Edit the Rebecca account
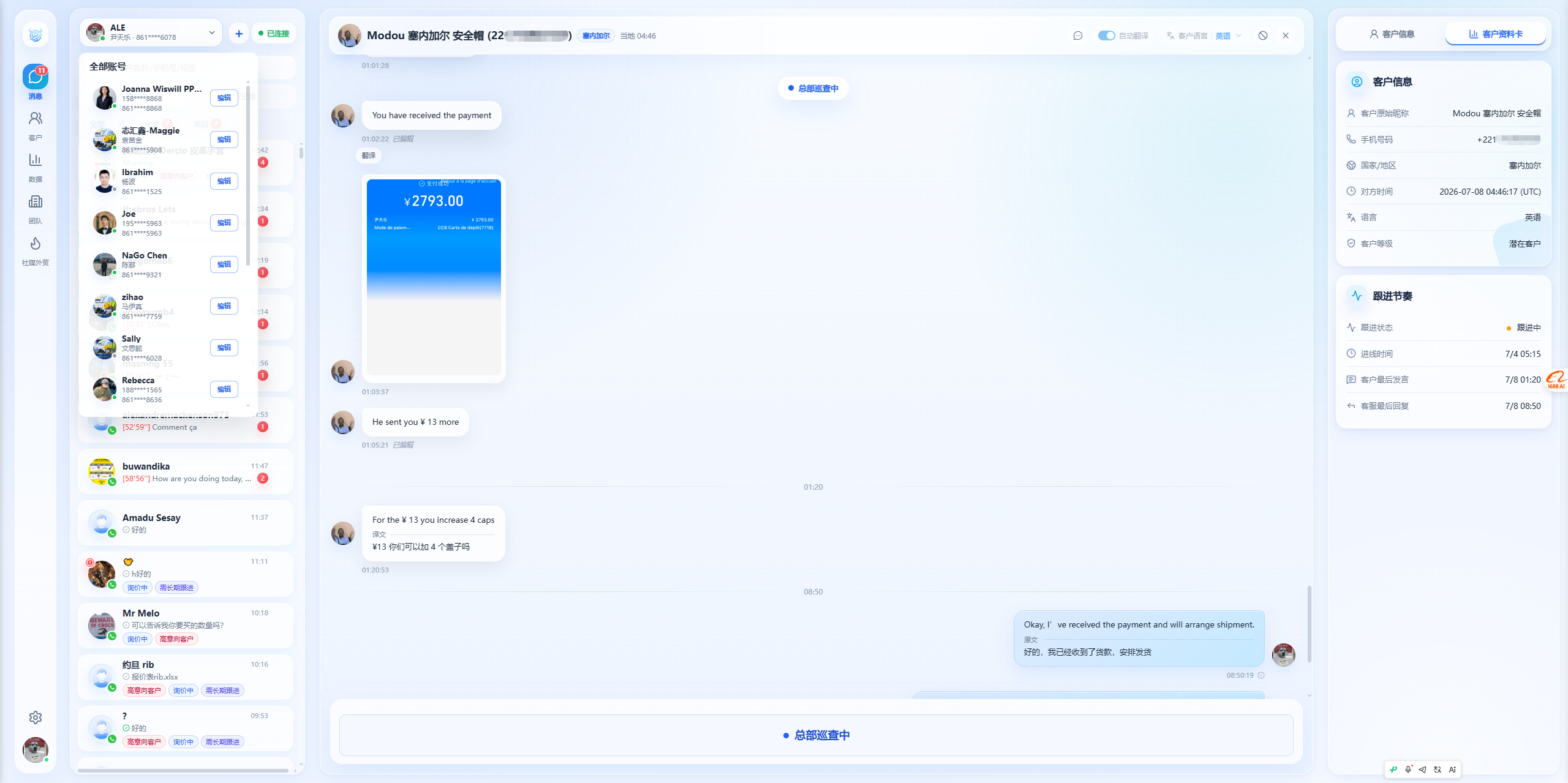1568x783 pixels. [x=224, y=389]
